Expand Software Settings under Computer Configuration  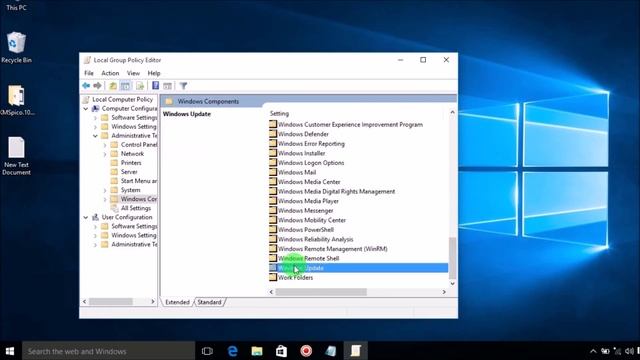pos(95,118)
